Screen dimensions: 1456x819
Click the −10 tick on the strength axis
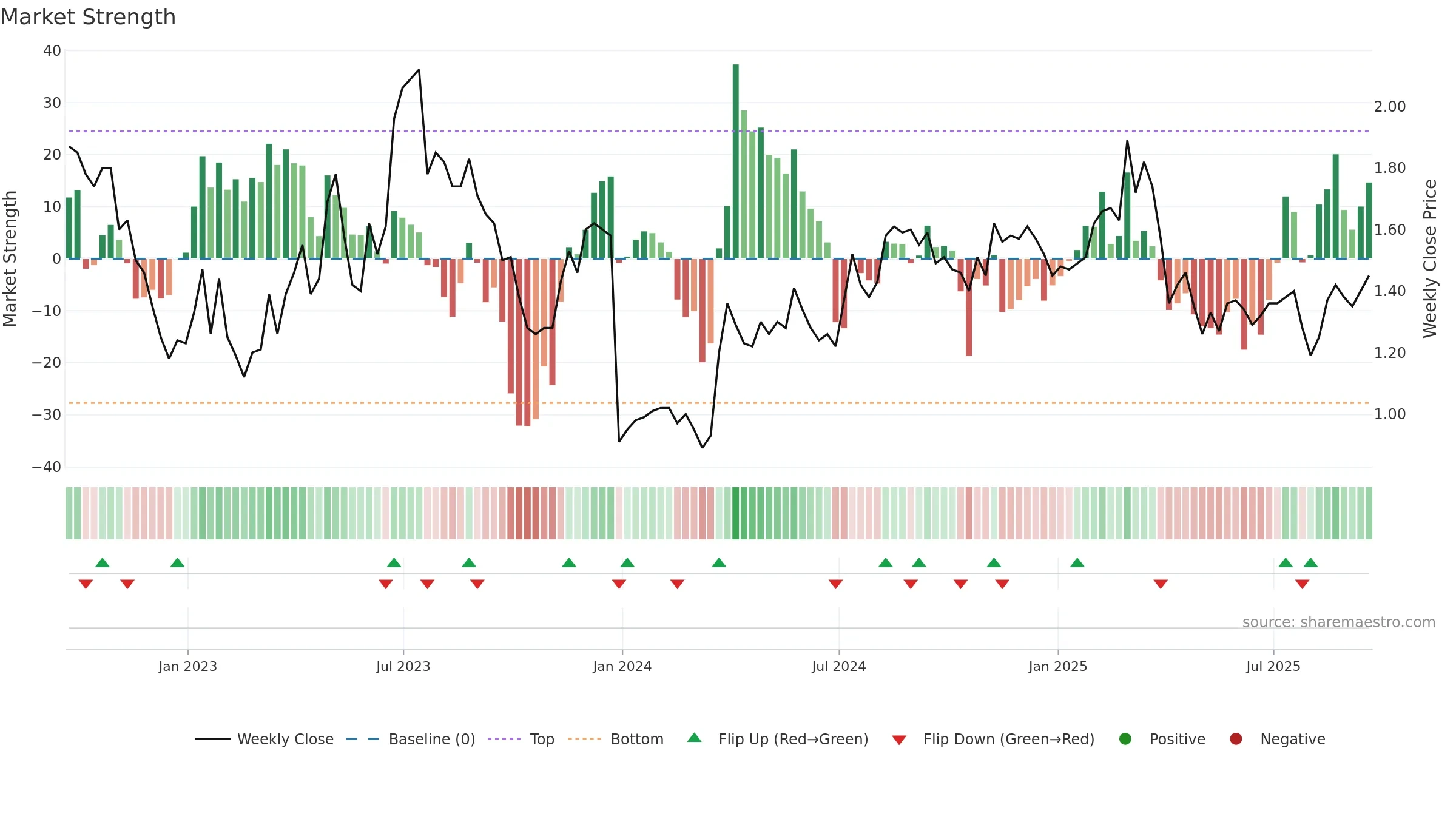pos(47,311)
